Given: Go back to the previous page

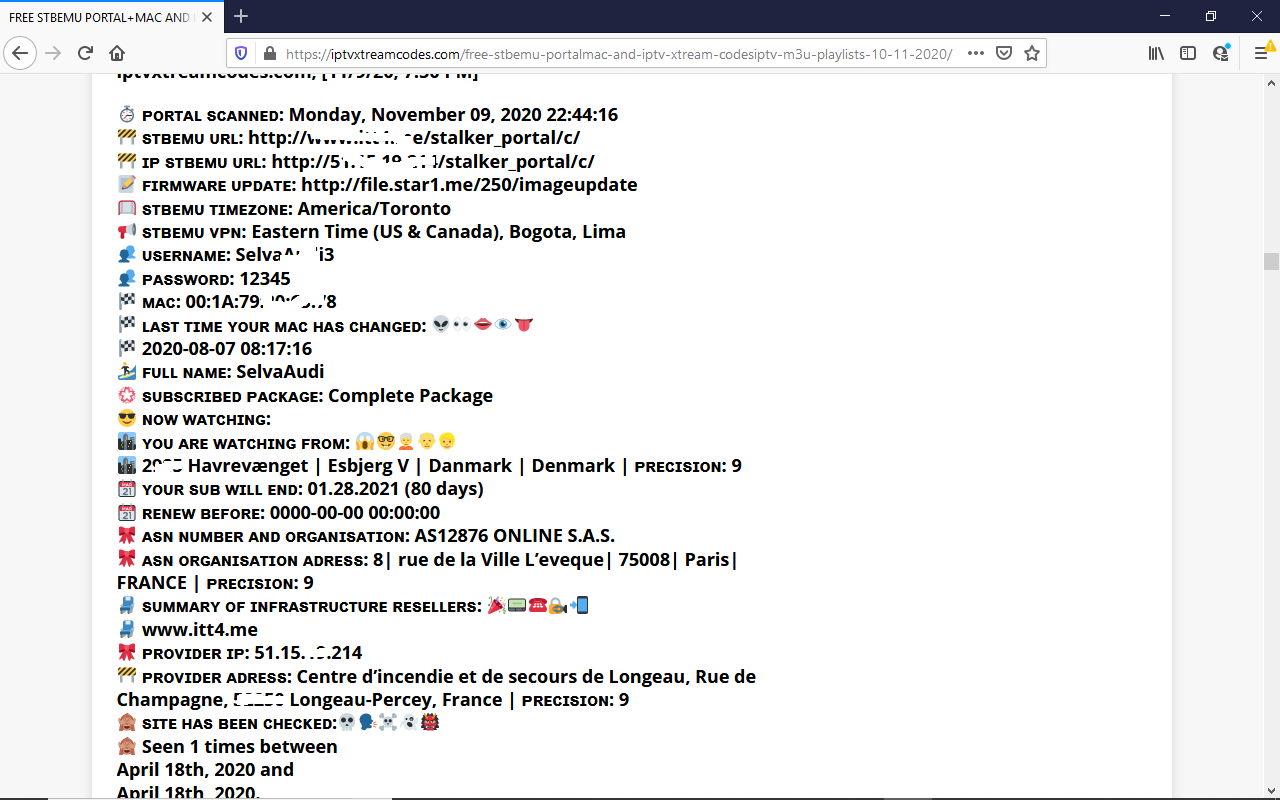Looking at the screenshot, I should (22, 53).
